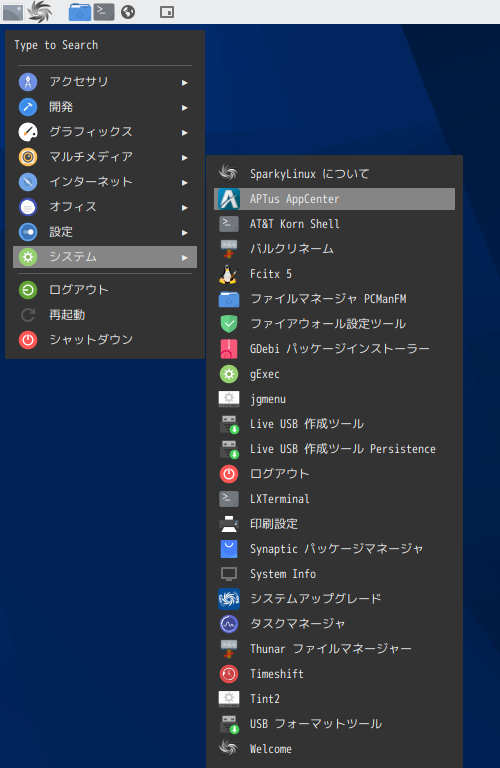Open jgmenu settings entry
This screenshot has height=768, width=500.
(x=334, y=399)
